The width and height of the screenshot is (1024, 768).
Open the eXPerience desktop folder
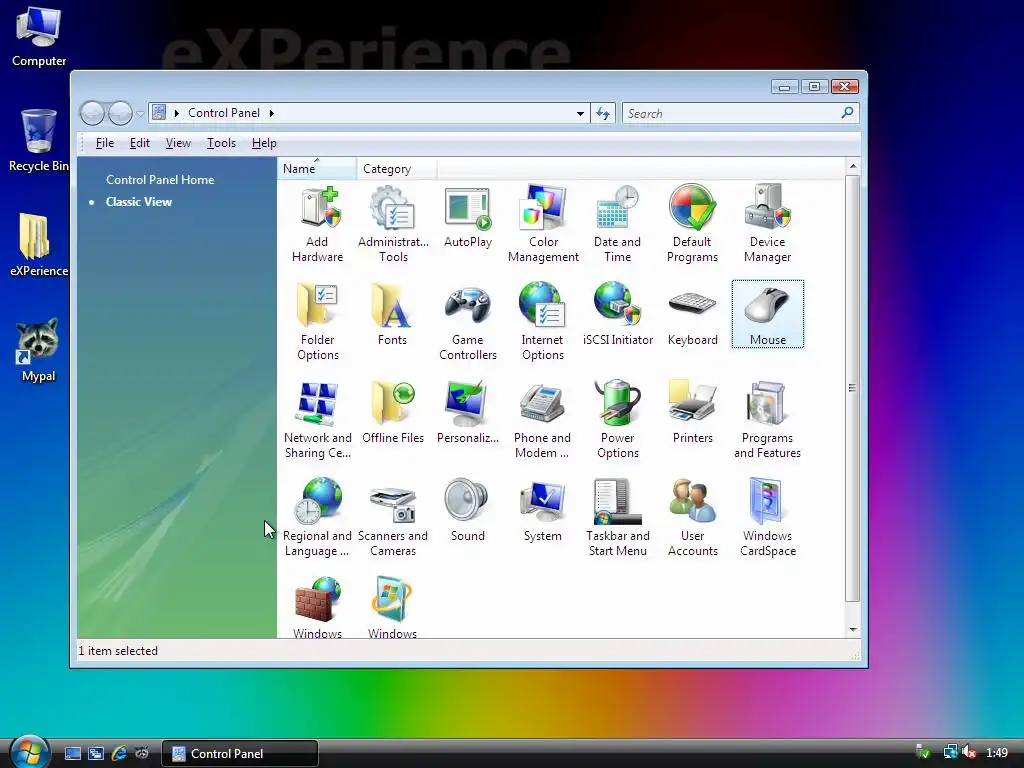(39, 246)
